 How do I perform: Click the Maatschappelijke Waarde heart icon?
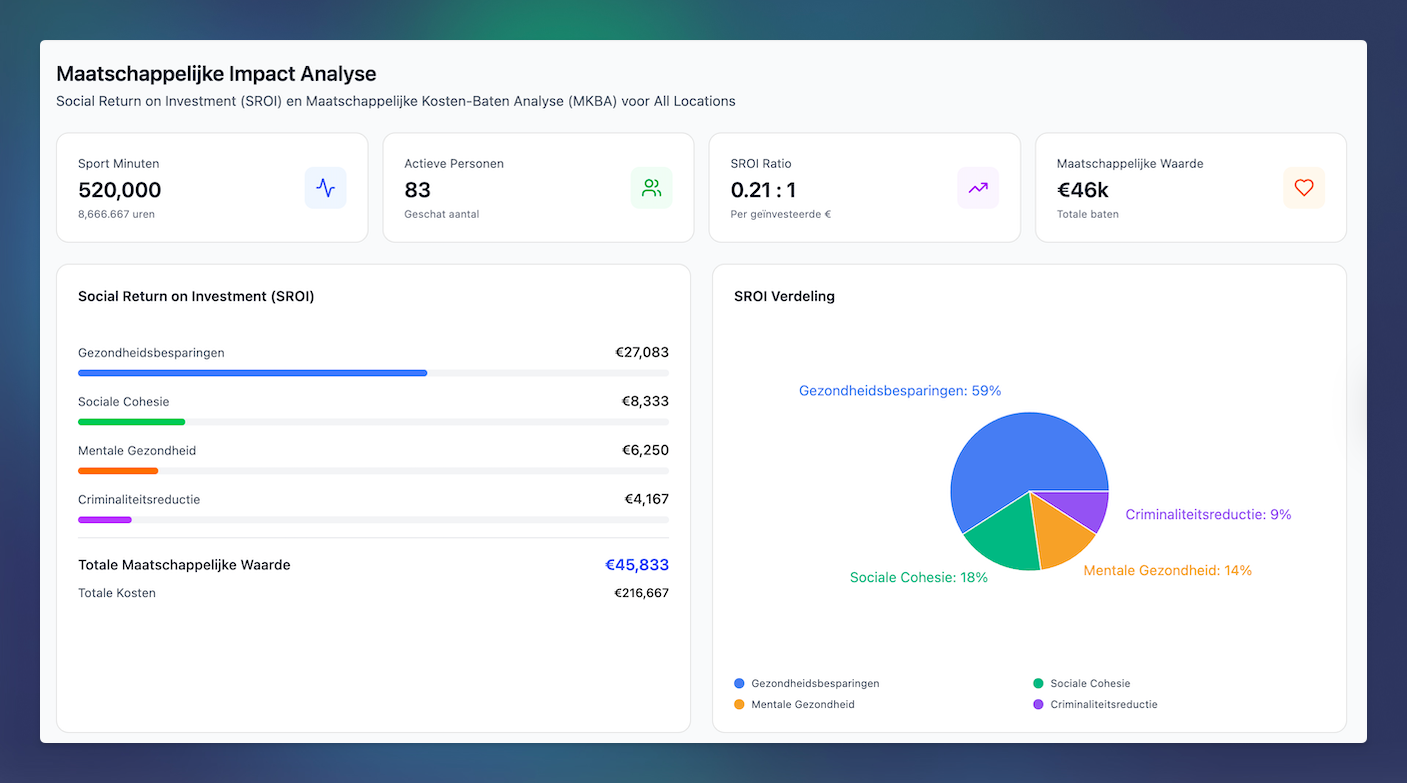(1303, 188)
